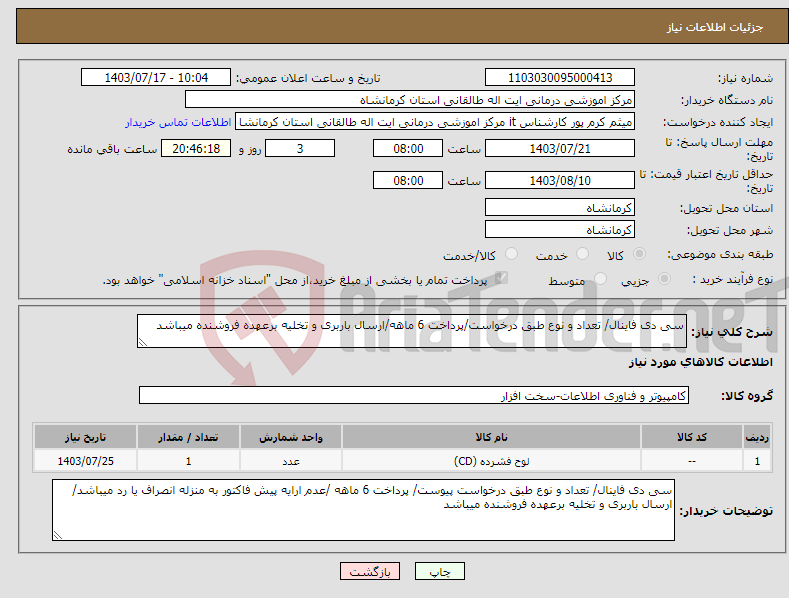Click the واحد شمارش column header
Image resolution: width=789 pixels, height=598 pixels.
tap(291, 437)
